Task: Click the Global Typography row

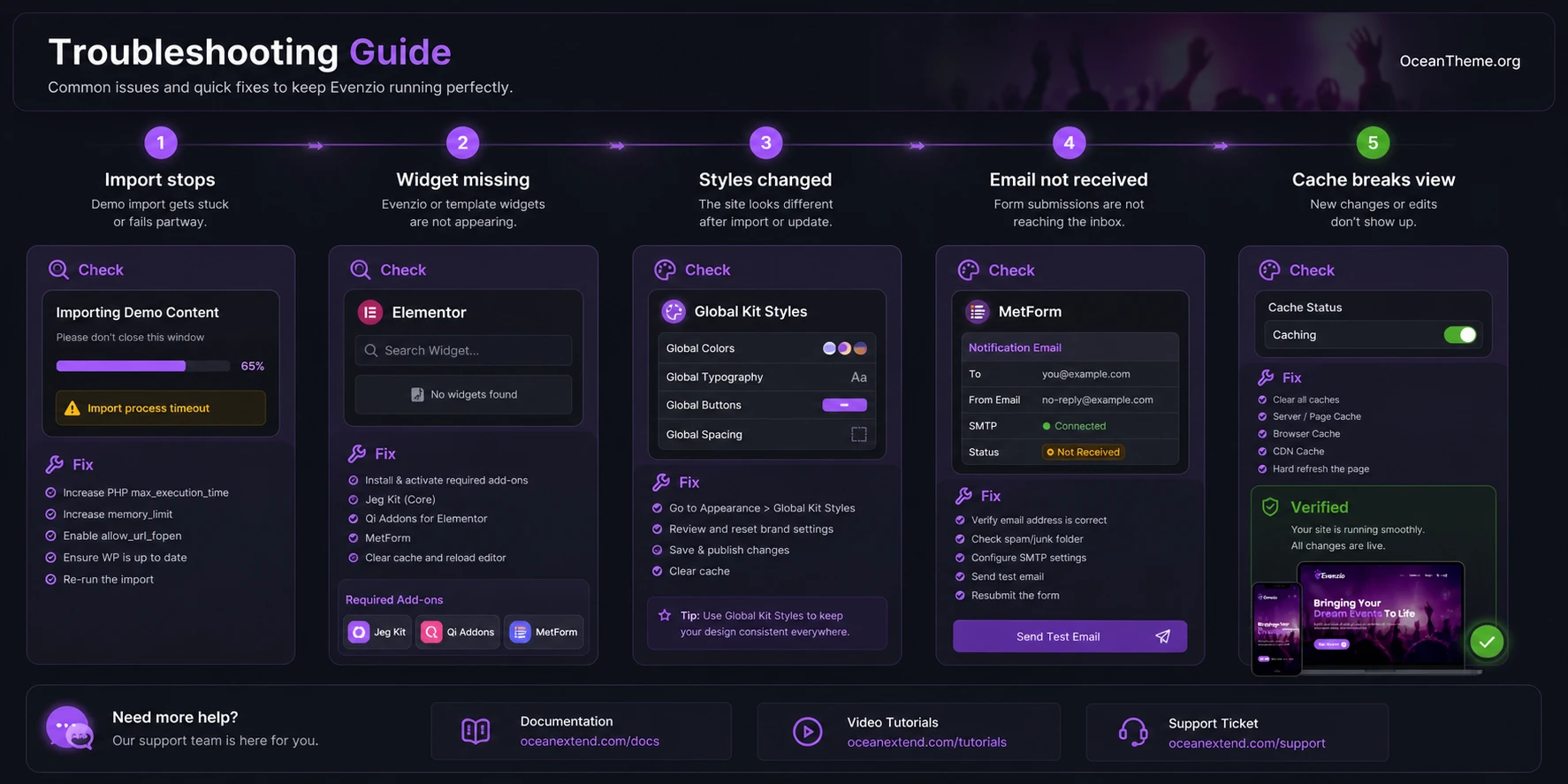Action: 766,377
